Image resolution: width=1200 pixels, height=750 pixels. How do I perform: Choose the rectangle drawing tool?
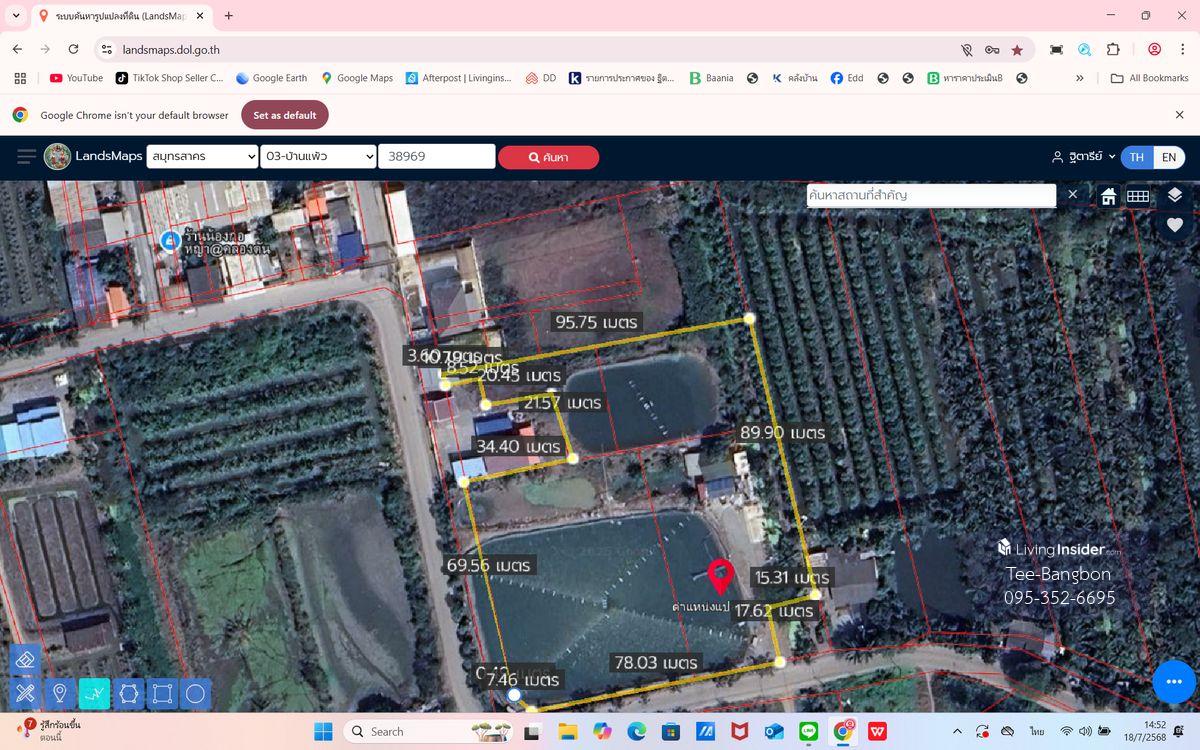click(x=162, y=693)
